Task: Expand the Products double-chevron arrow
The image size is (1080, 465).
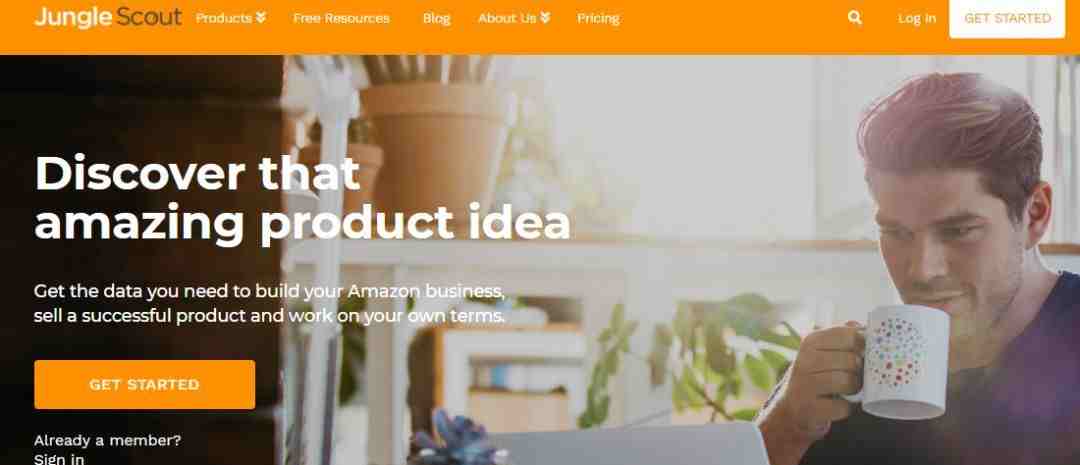Action: pyautogui.click(x=261, y=18)
